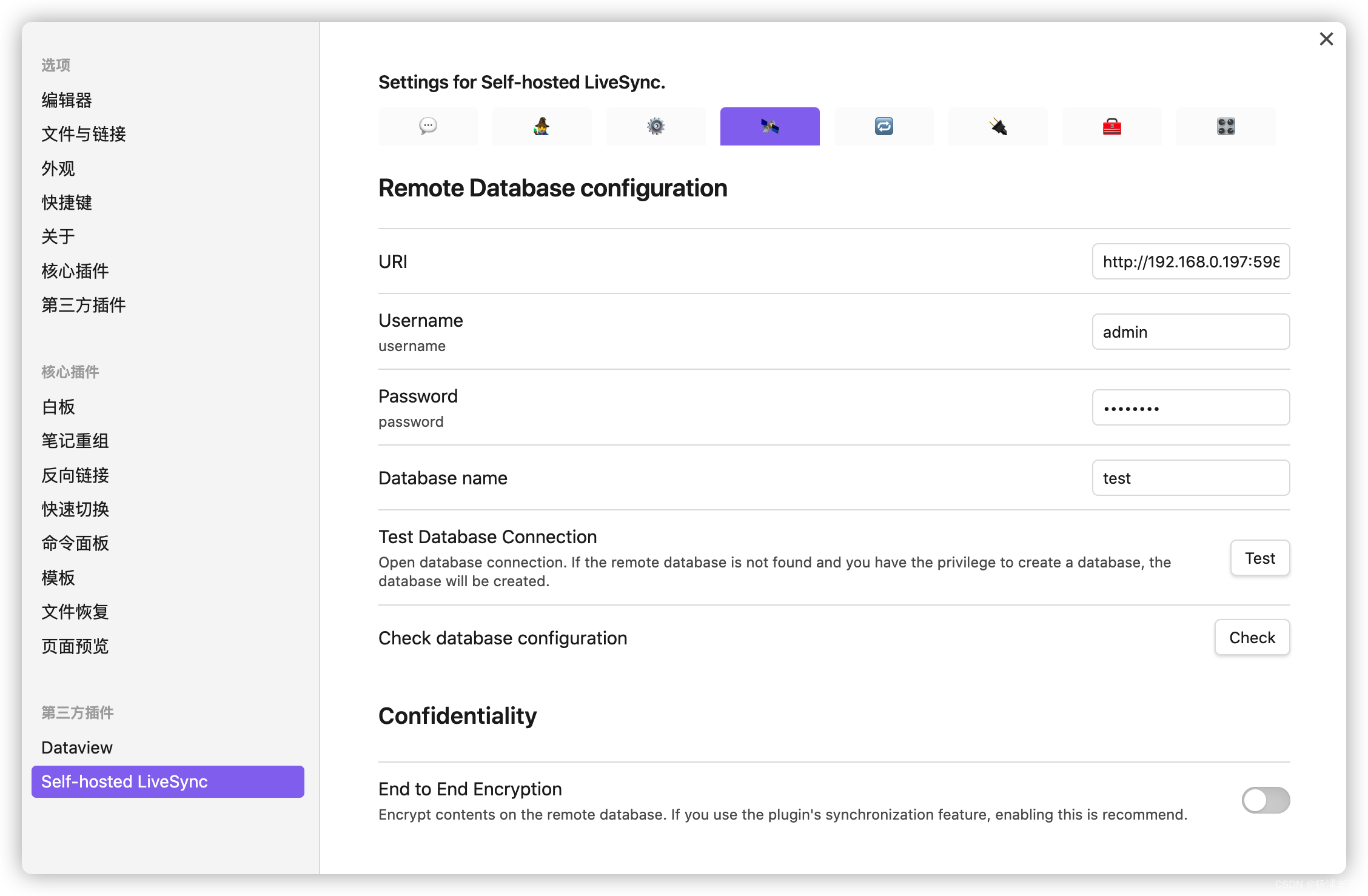The width and height of the screenshot is (1368, 896).
Task: Open the speech bubble change log tab
Action: [428, 126]
